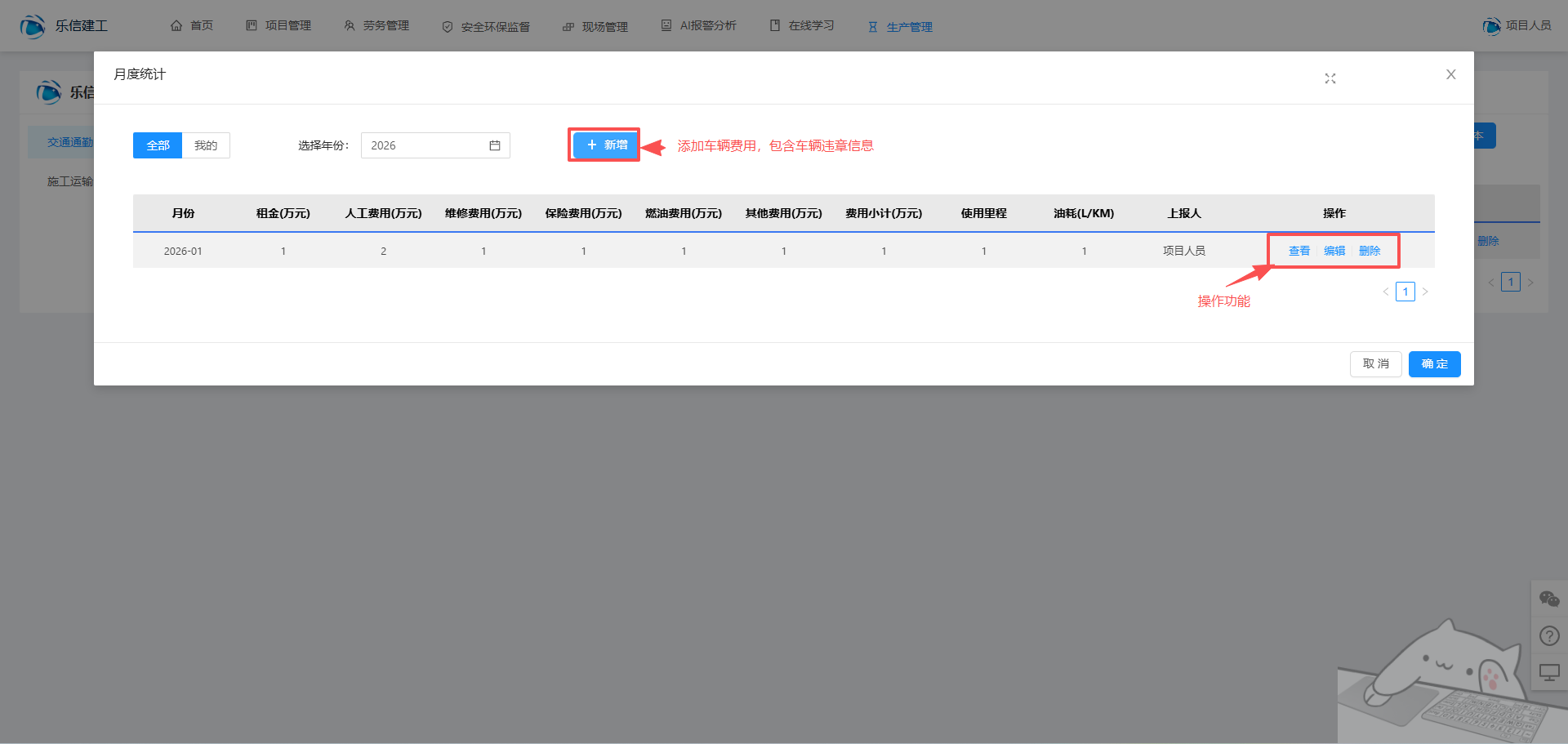Image resolution: width=1568 pixels, height=744 pixels.
Task: Open the 选择年份 year picker field
Action: pos(425,145)
